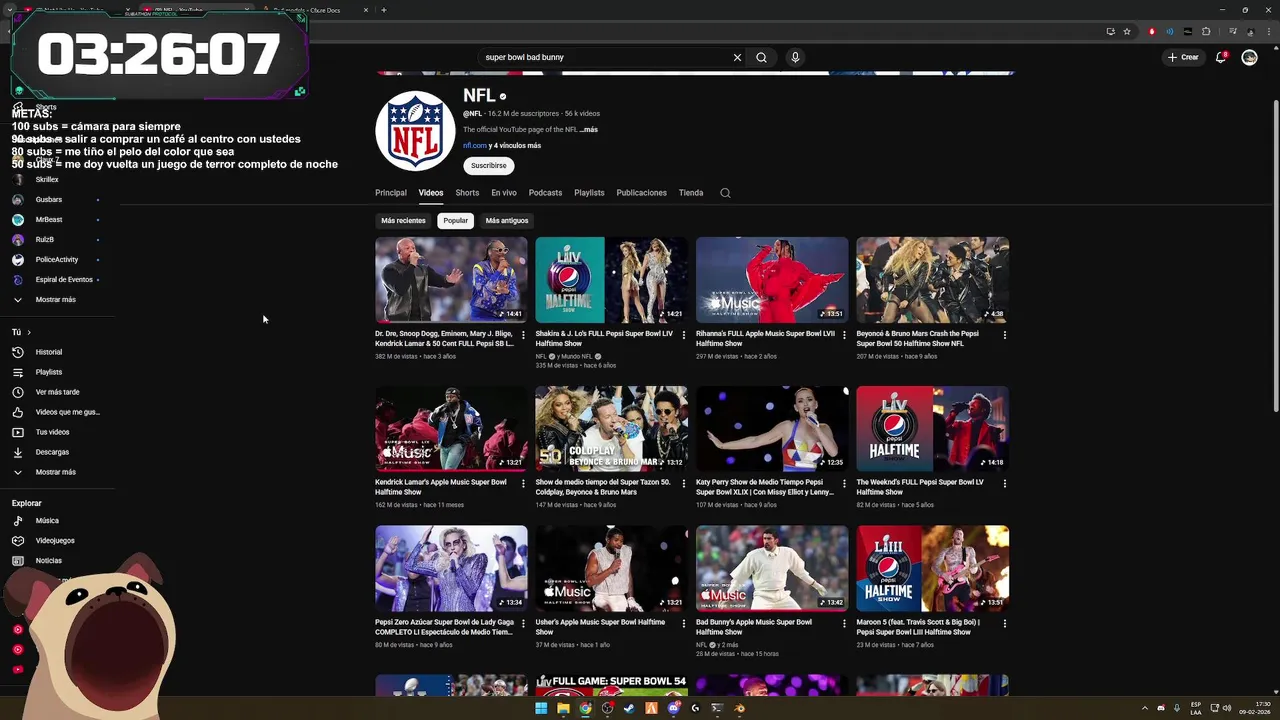Show hidden system tray icons
Screen dimensions: 1280x720
tap(1146, 708)
